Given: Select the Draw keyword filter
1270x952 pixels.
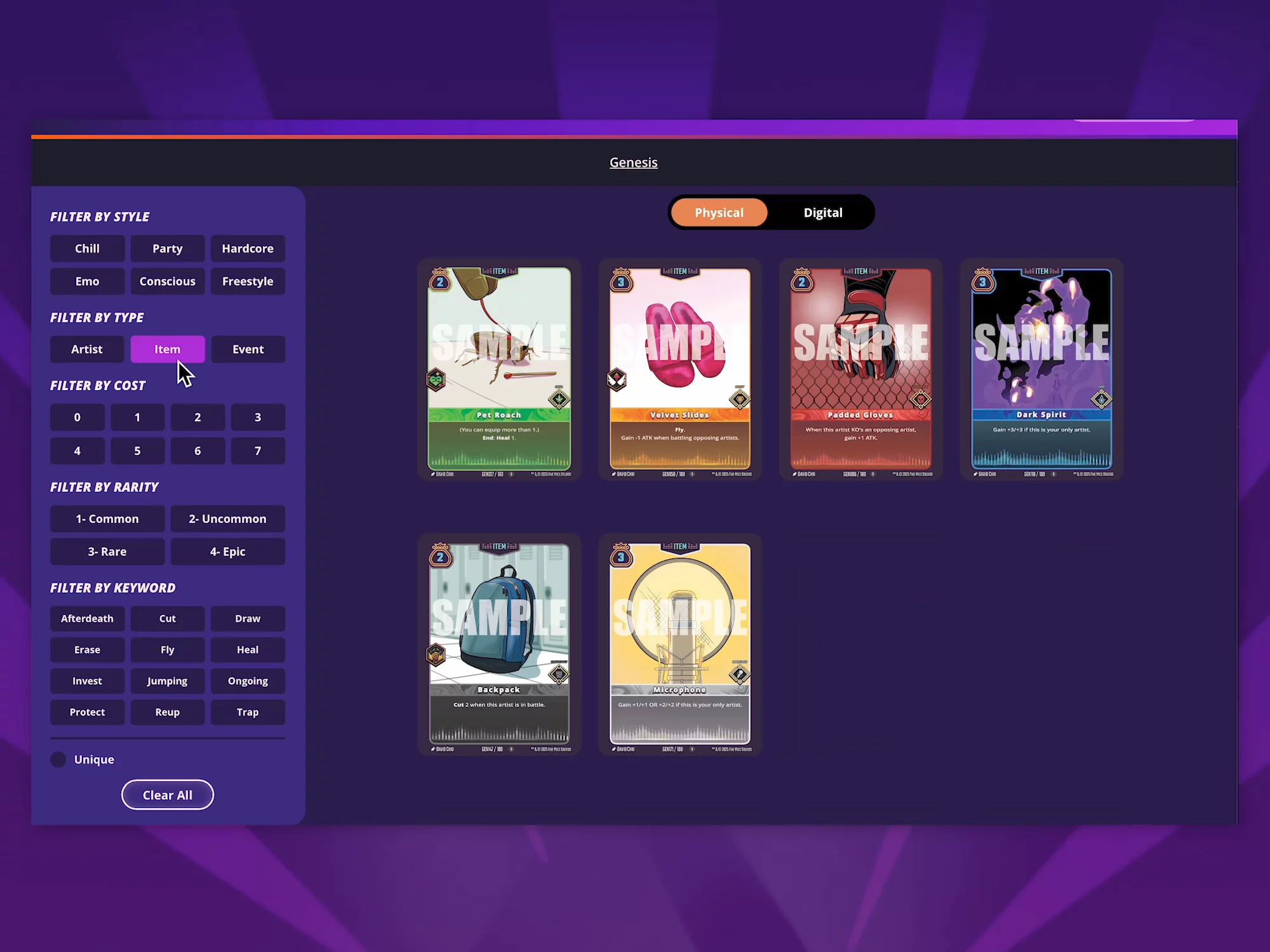Looking at the screenshot, I should coord(248,618).
